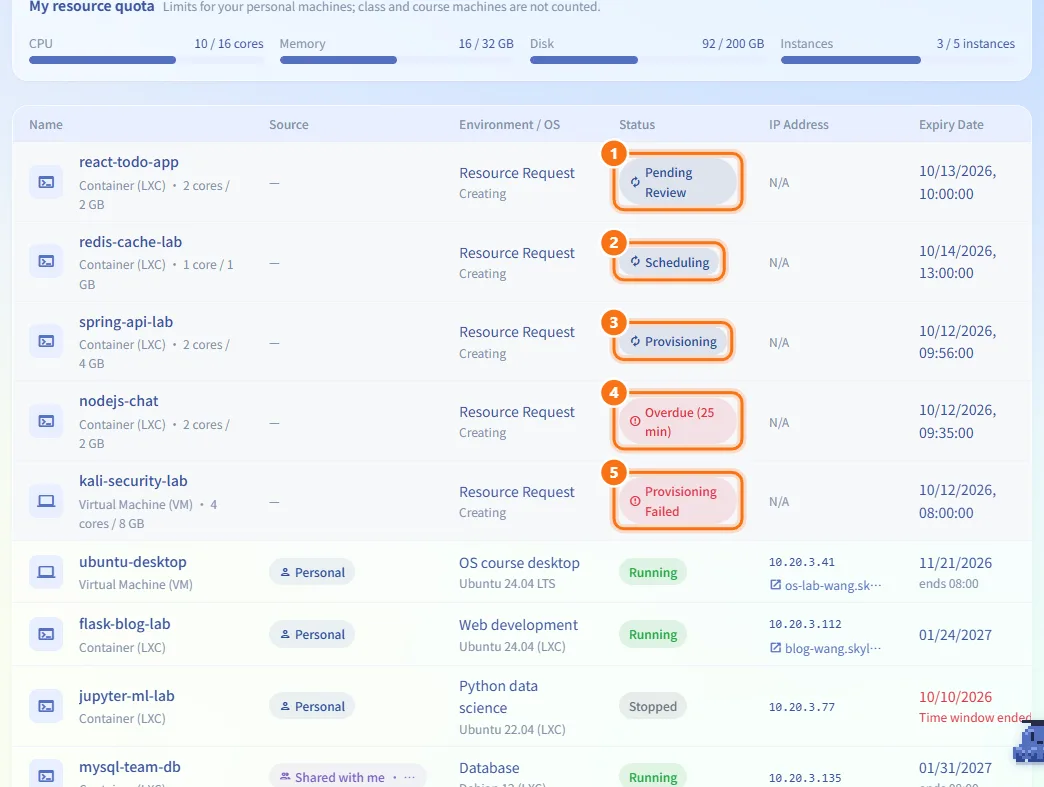Click the IP Address column header
Image resolution: width=1044 pixels, height=787 pixels.
798,125
